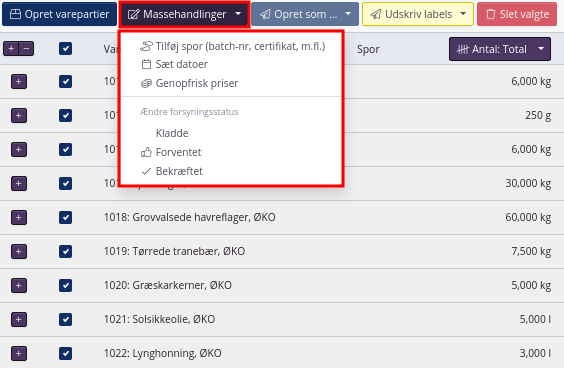Click the coins icon beside Genopfrisk priser

(x=146, y=83)
